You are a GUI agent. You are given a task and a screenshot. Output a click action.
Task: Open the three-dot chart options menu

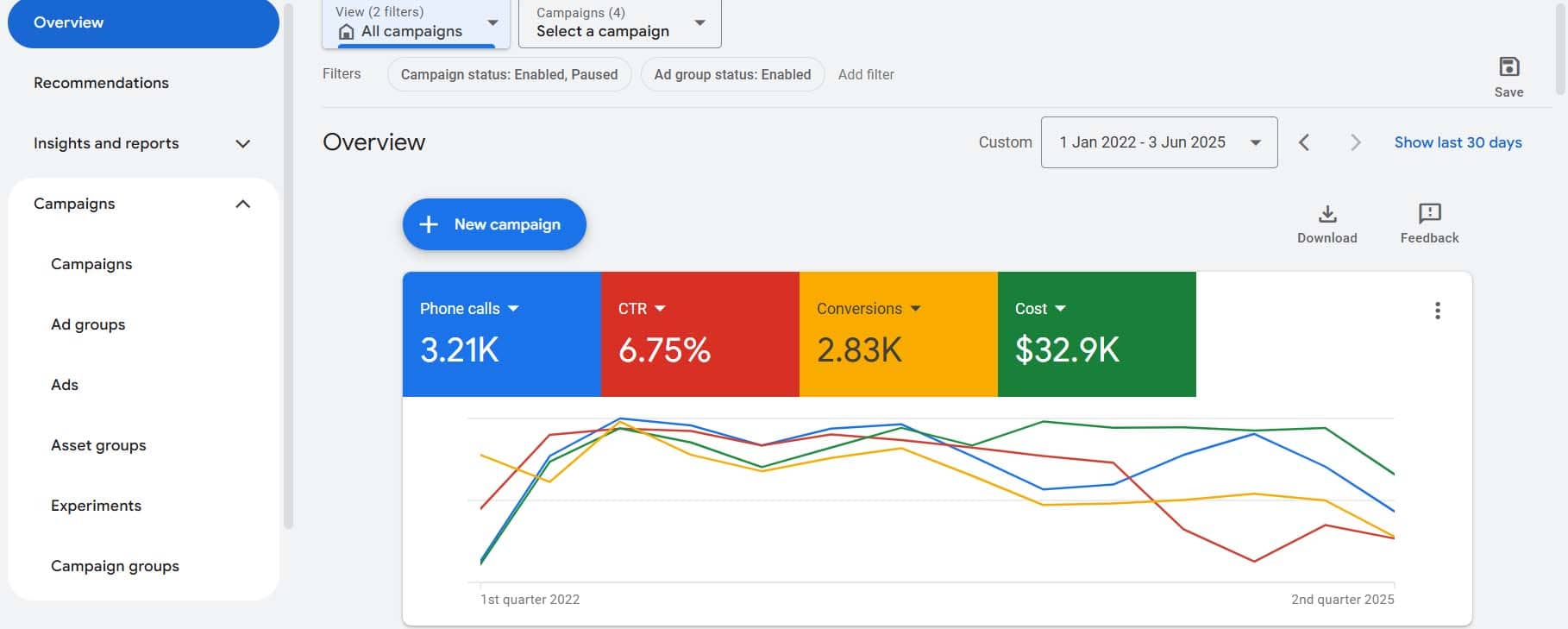tap(1437, 311)
